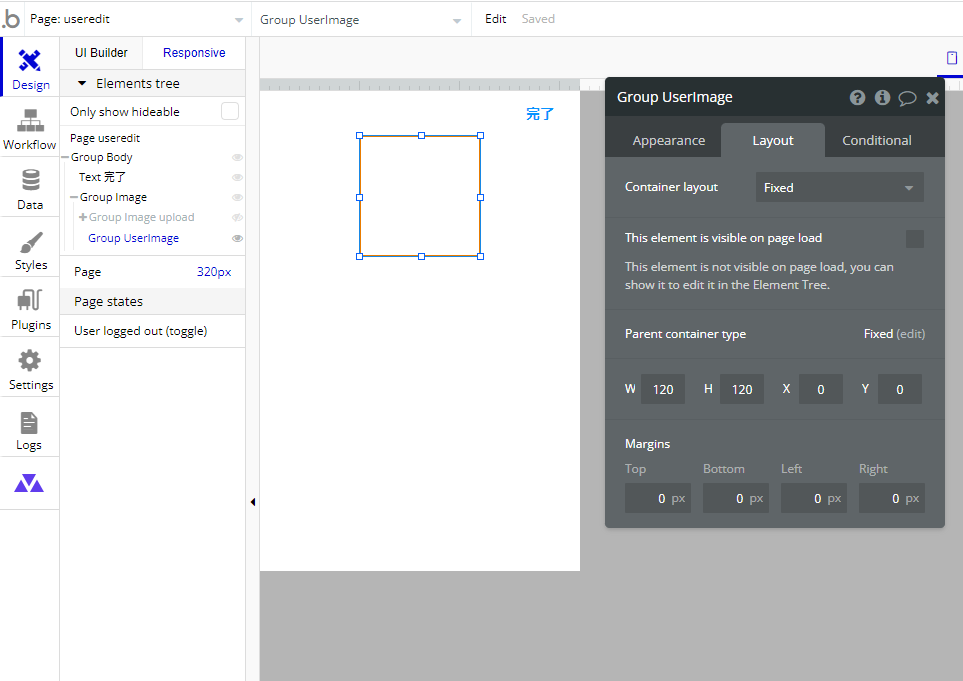Click the Bubble logo icon
963x681 pixels.
tap(11, 19)
